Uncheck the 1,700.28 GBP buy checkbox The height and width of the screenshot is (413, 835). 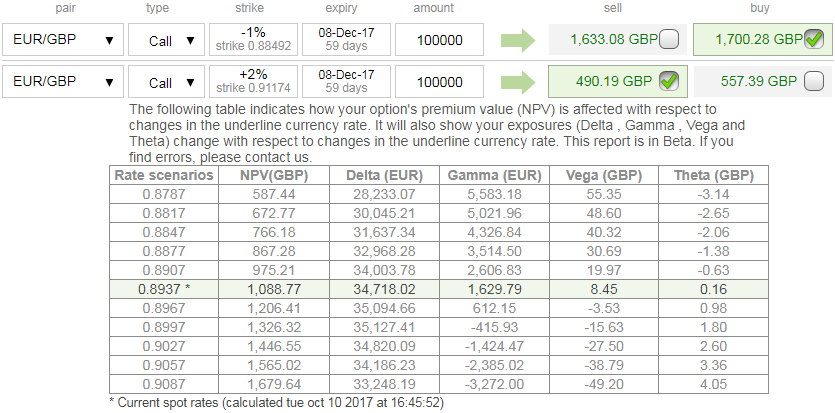point(813,40)
